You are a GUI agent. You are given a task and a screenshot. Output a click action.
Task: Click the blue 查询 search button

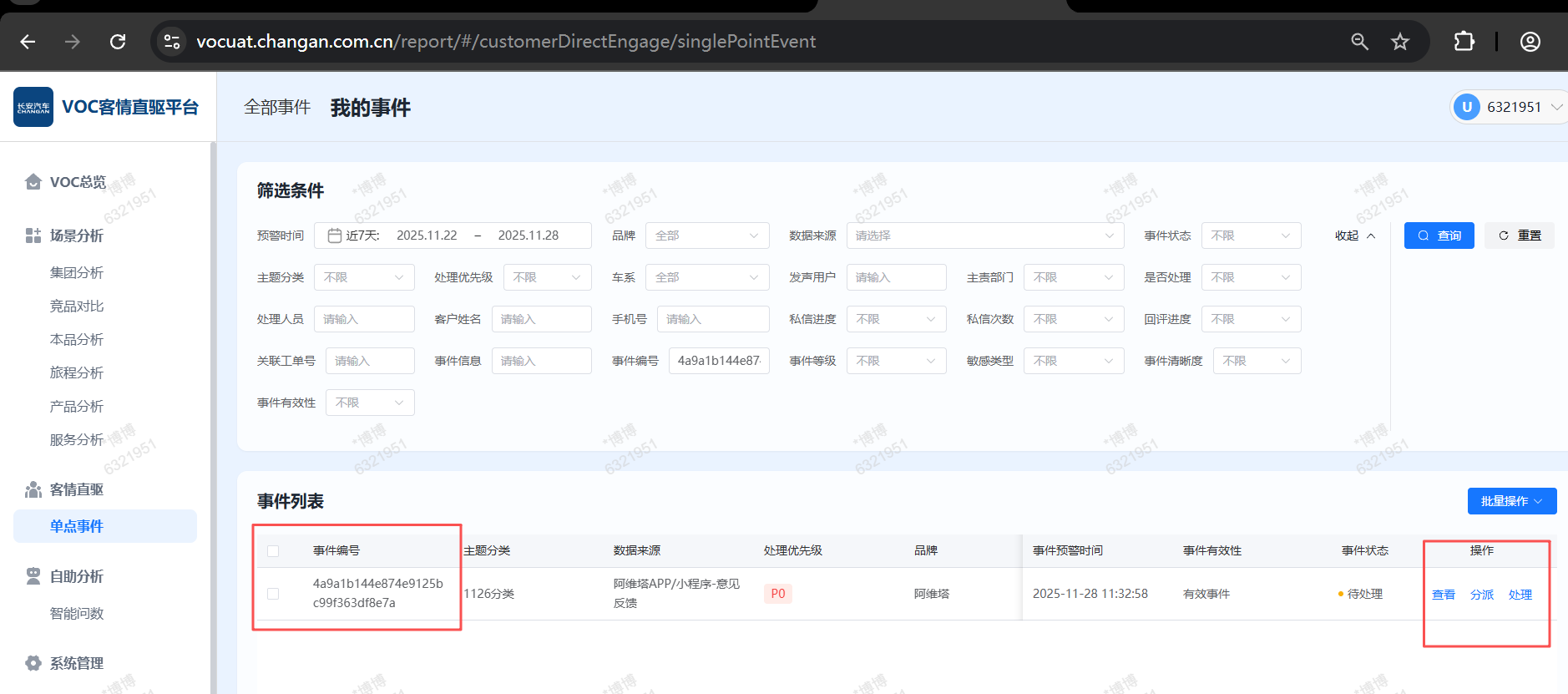[1439, 236]
